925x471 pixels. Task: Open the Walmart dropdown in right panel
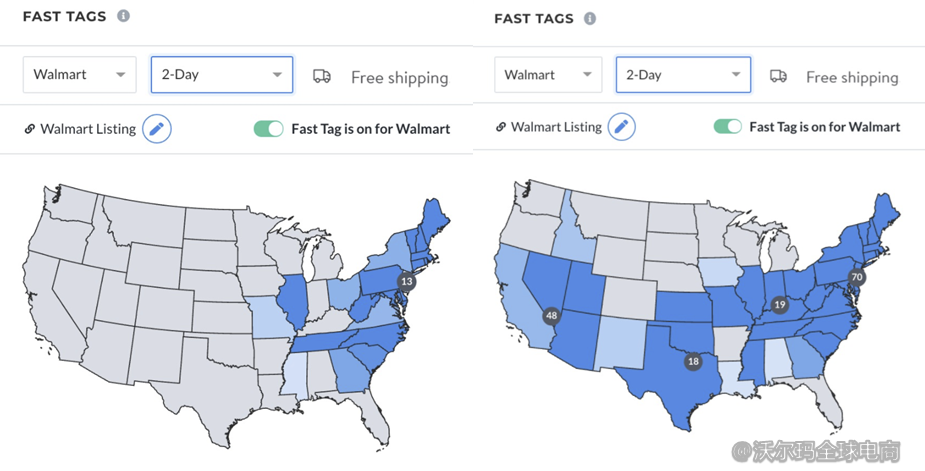click(547, 75)
